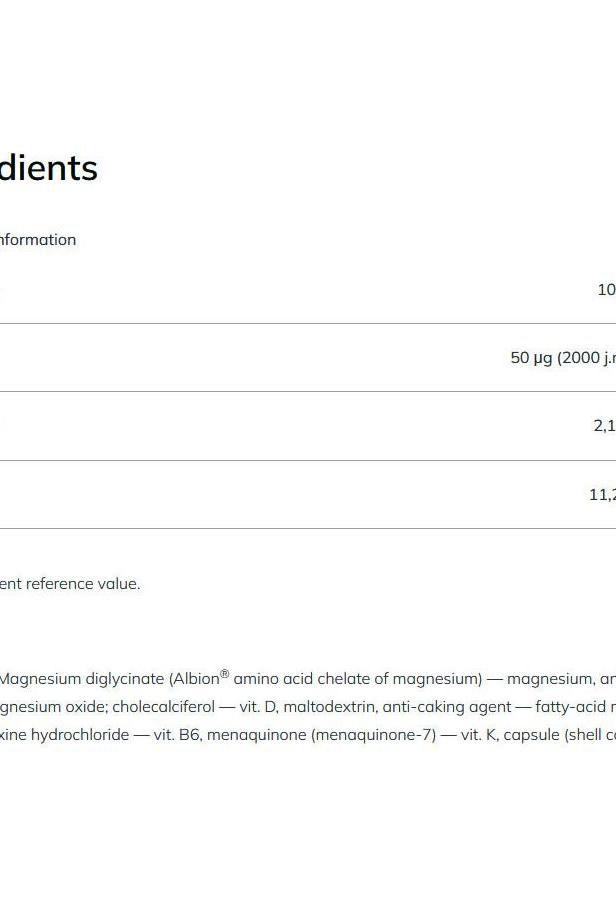
Task: Click the text vit. D
Action: coord(257,707)
